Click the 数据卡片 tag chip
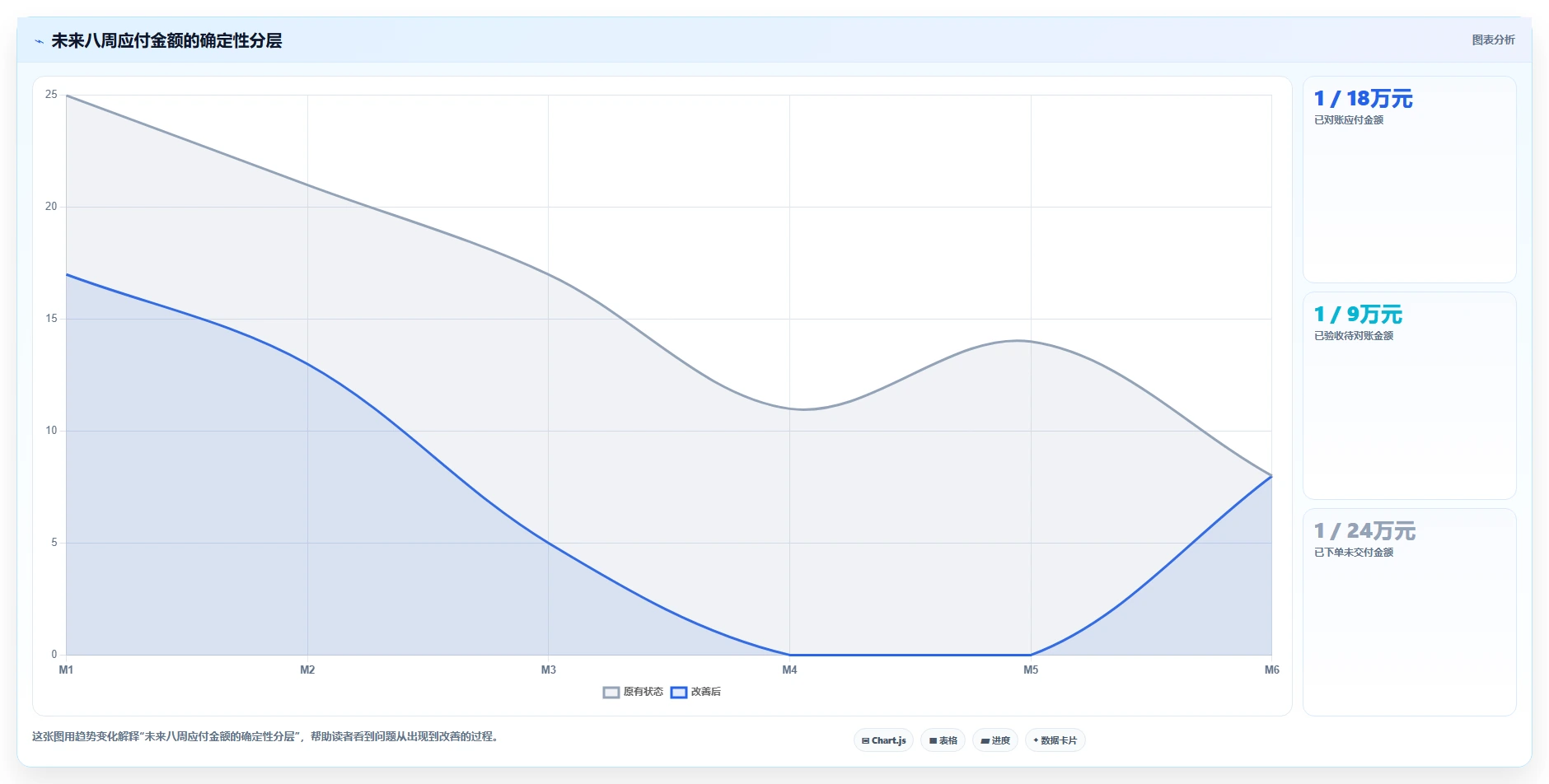This screenshot has height=784, width=1549. click(1055, 740)
